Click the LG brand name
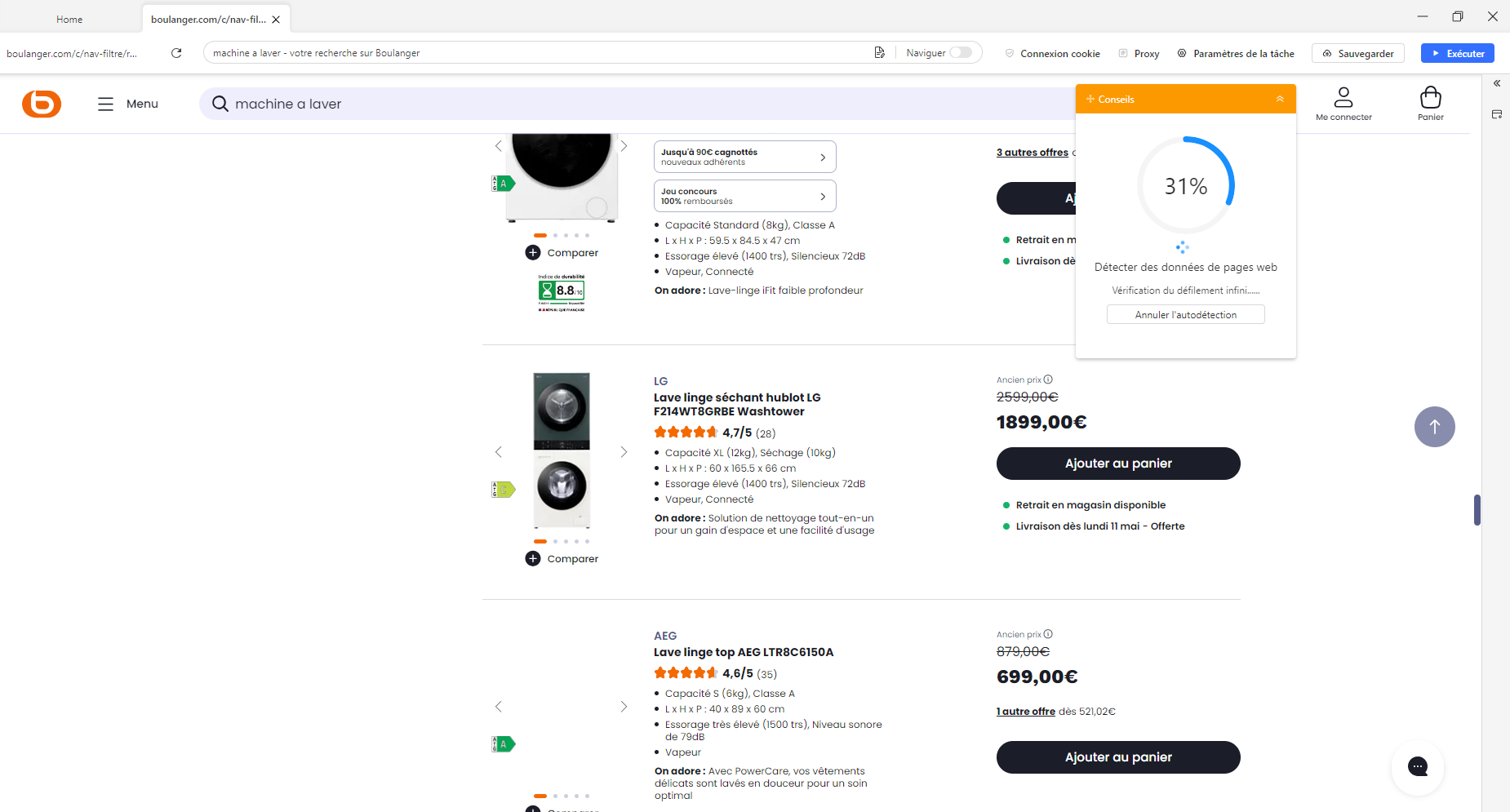Image resolution: width=1510 pixels, height=812 pixels. point(661,381)
